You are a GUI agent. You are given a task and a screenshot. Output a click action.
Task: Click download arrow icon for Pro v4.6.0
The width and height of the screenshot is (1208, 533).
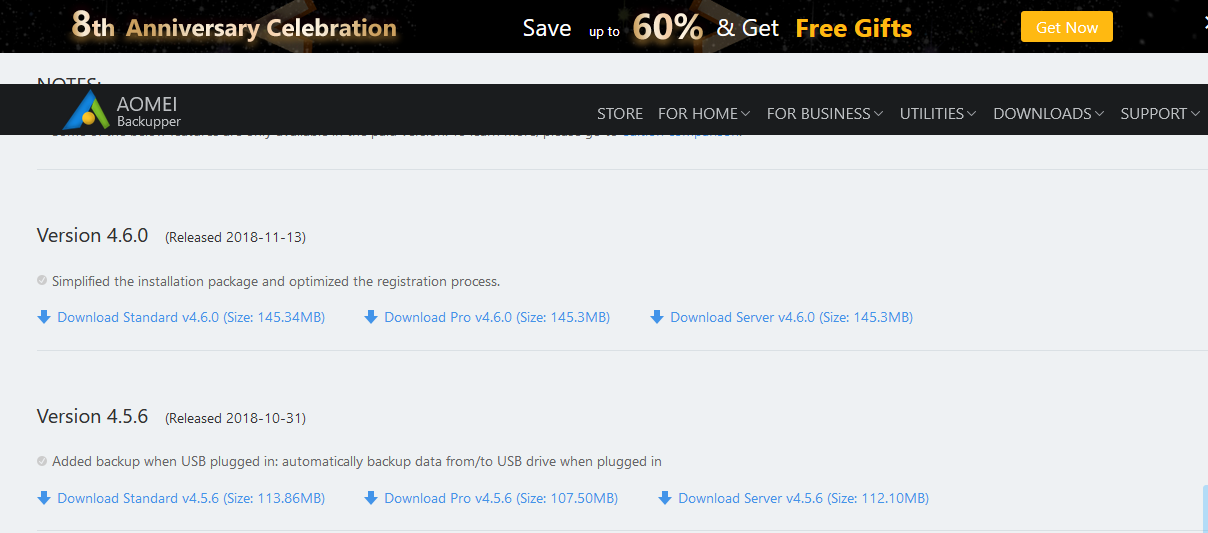[x=370, y=317]
